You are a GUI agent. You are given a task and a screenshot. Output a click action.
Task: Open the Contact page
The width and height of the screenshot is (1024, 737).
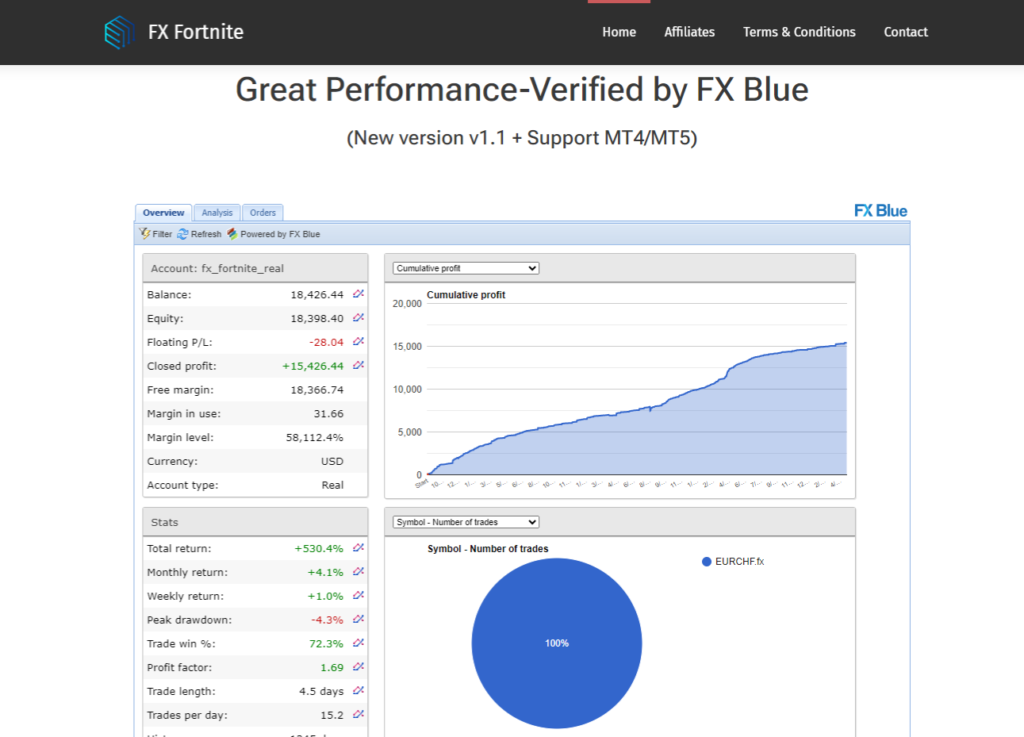click(906, 32)
